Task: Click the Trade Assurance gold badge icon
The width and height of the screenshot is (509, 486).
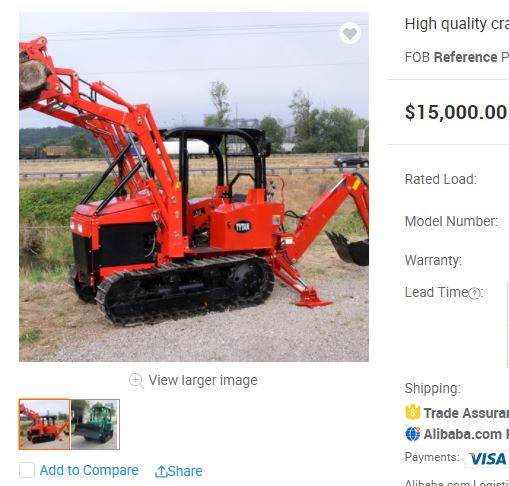Action: click(x=413, y=412)
